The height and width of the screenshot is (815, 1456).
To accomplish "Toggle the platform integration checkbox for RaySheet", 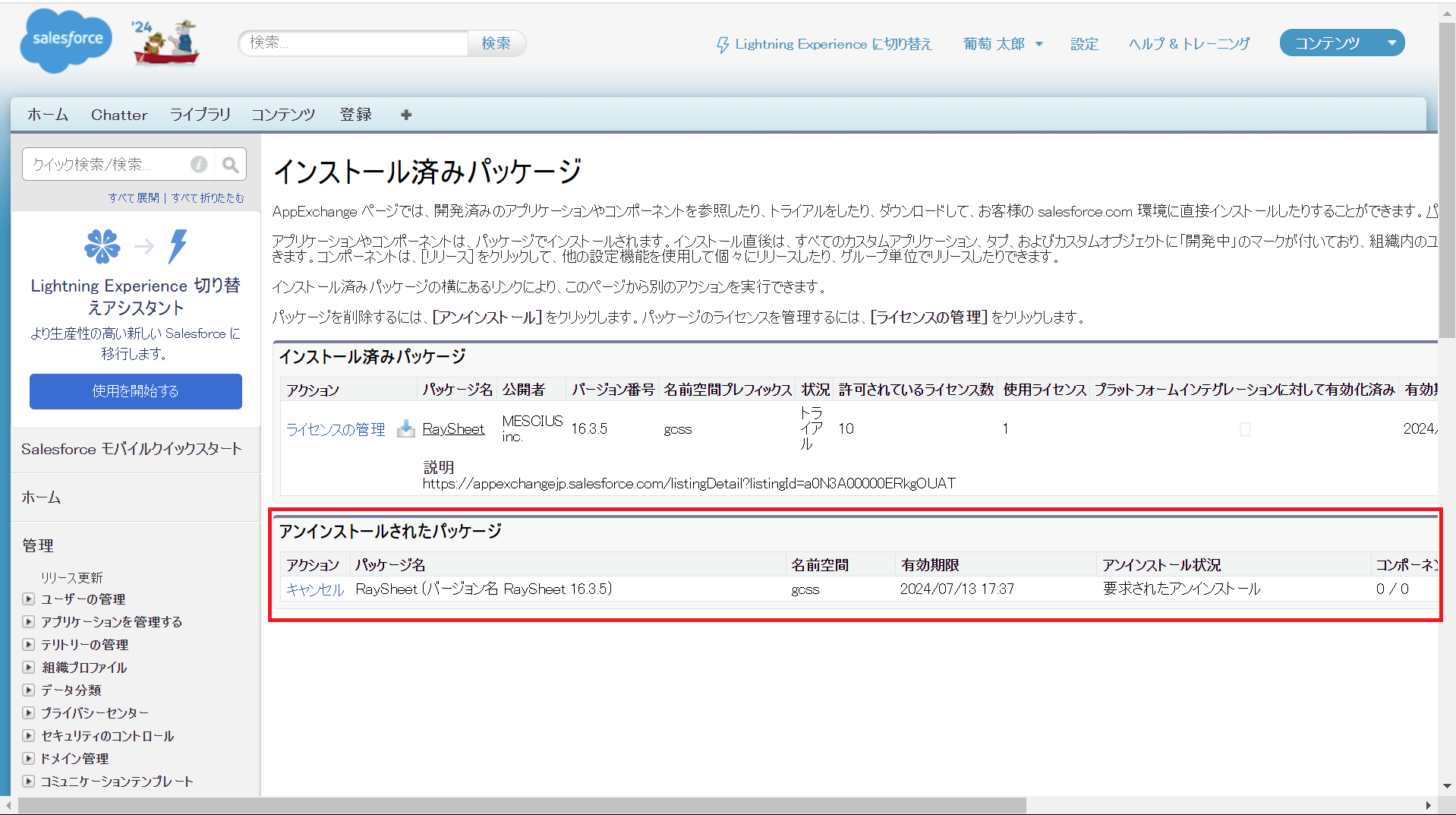I will [x=1245, y=429].
